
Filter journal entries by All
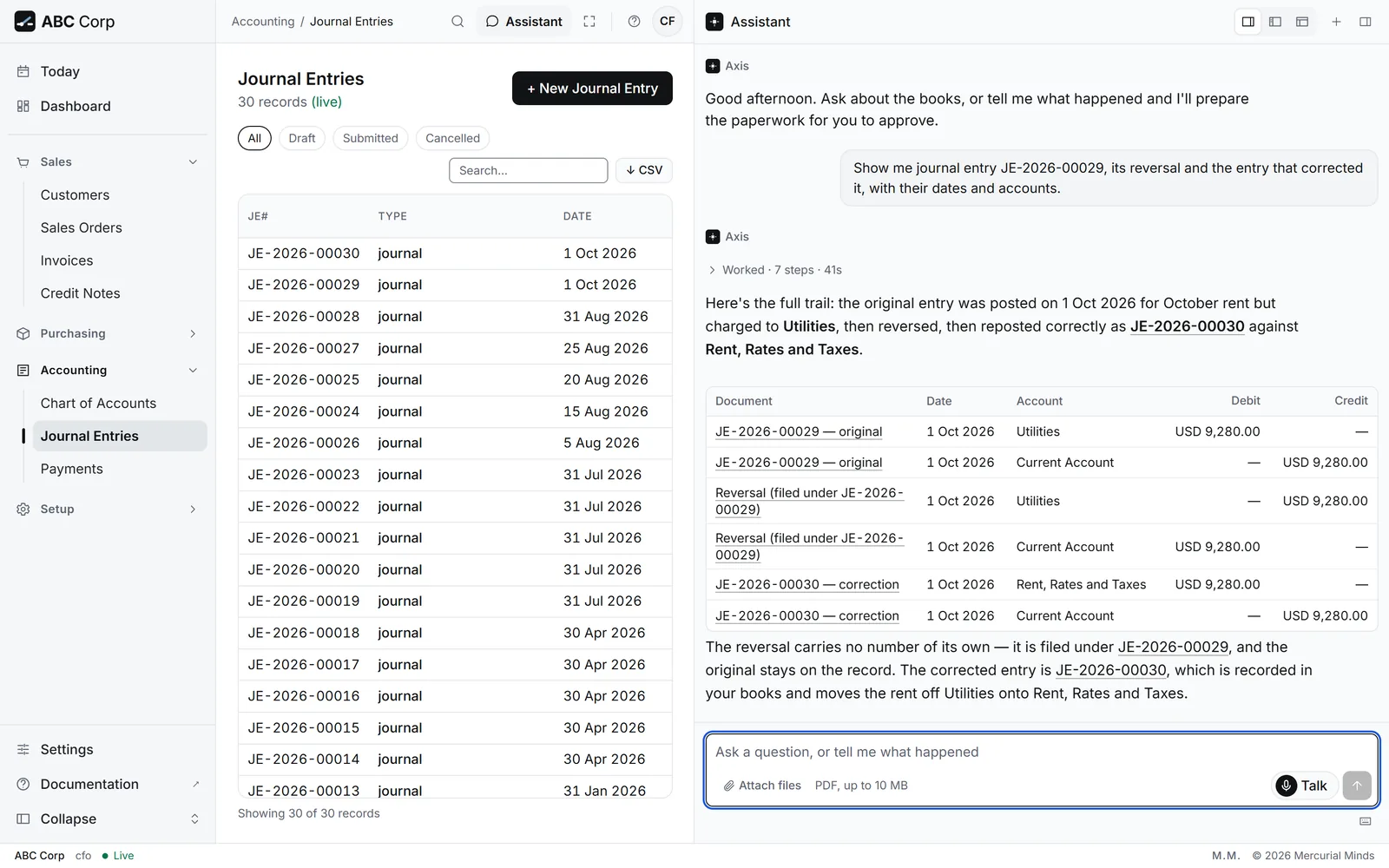pyautogui.click(x=254, y=138)
